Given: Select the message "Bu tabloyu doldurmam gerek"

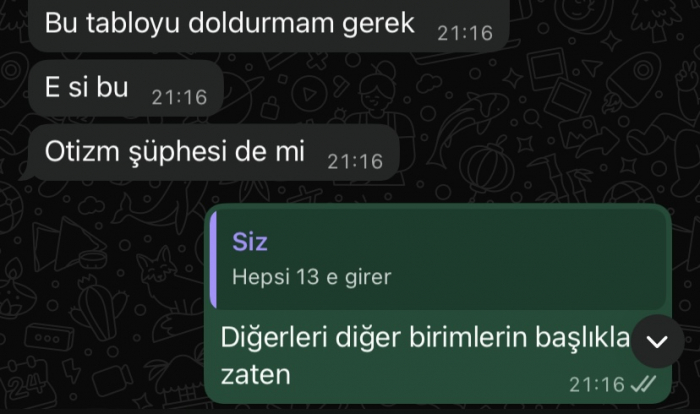Looking at the screenshot, I should pos(269,23).
